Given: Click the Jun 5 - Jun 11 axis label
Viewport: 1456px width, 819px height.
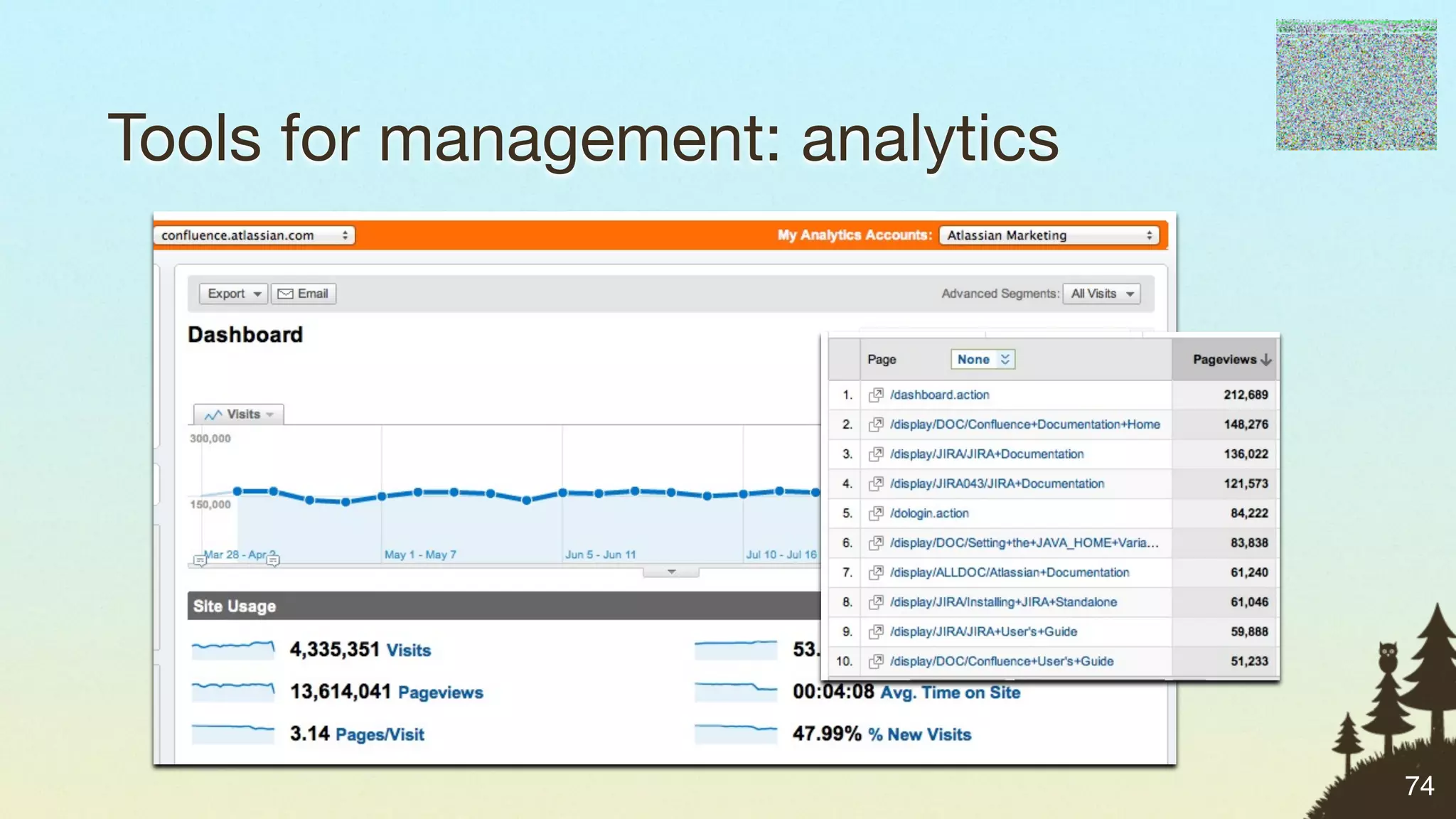Looking at the screenshot, I should [601, 555].
